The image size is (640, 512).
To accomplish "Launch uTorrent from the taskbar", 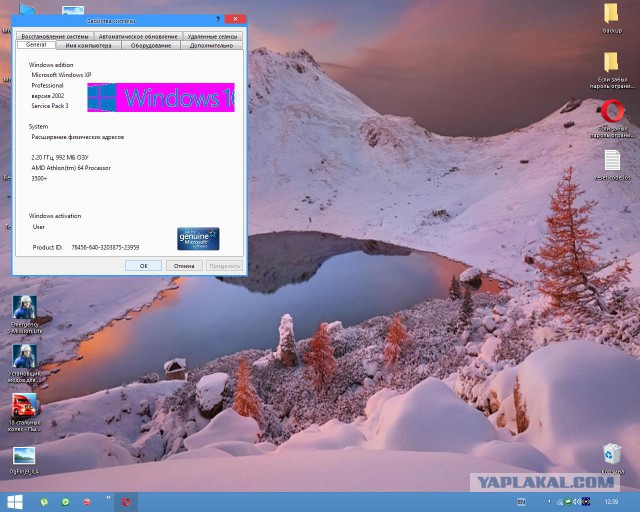I will tap(44, 502).
